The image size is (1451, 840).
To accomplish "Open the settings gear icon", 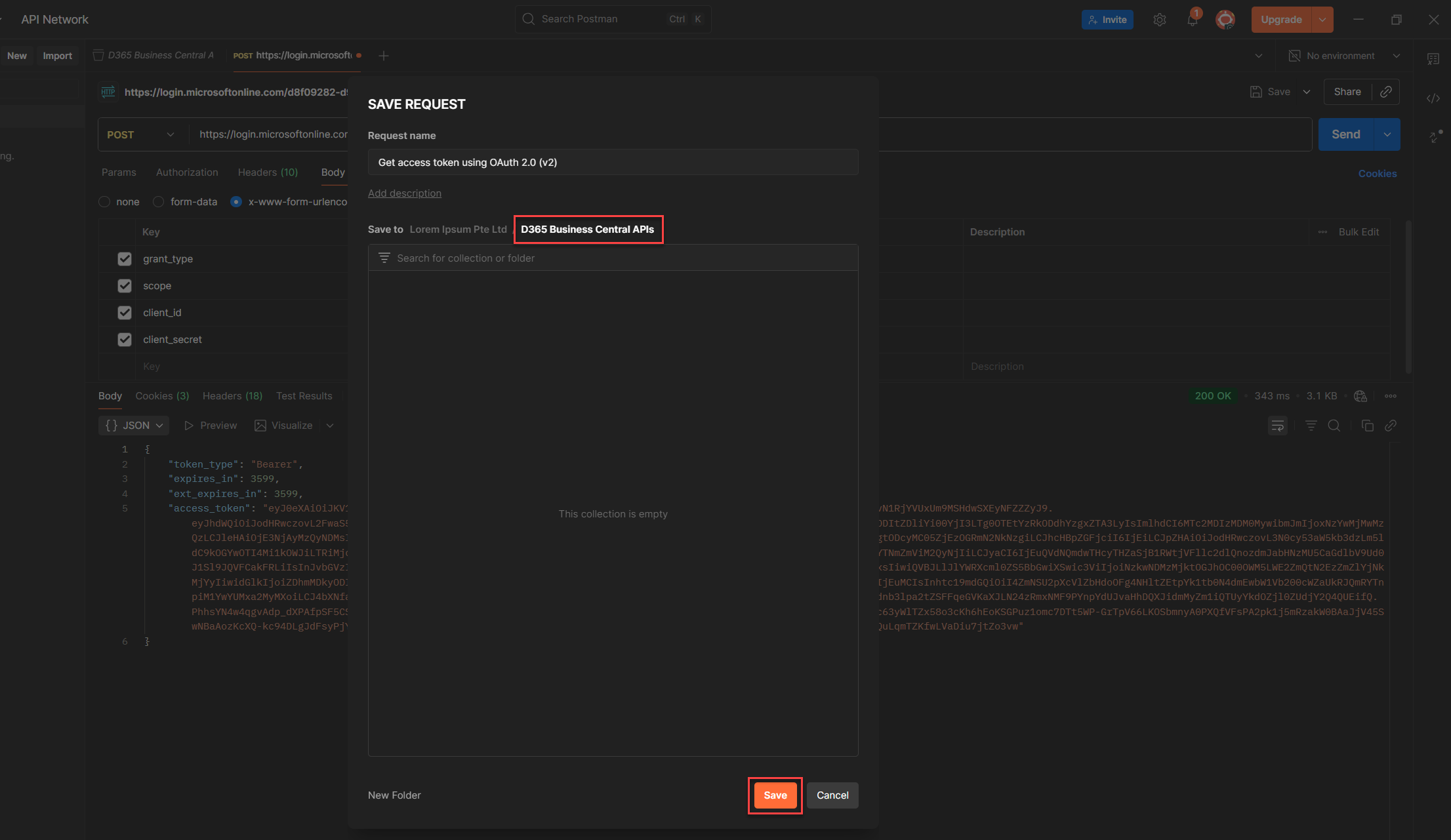I will (1159, 20).
